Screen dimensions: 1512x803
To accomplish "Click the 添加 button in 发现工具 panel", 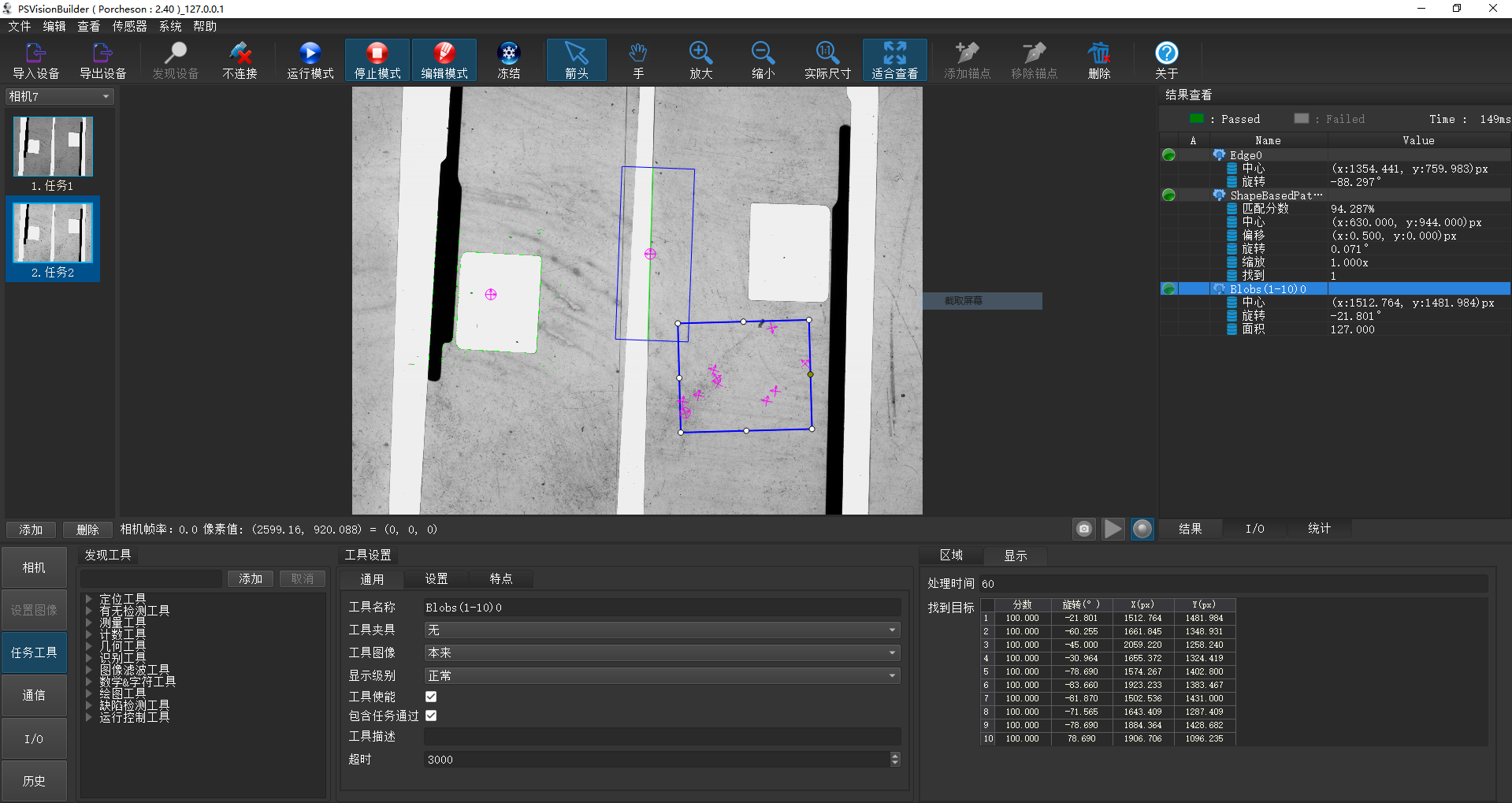I will [x=251, y=578].
